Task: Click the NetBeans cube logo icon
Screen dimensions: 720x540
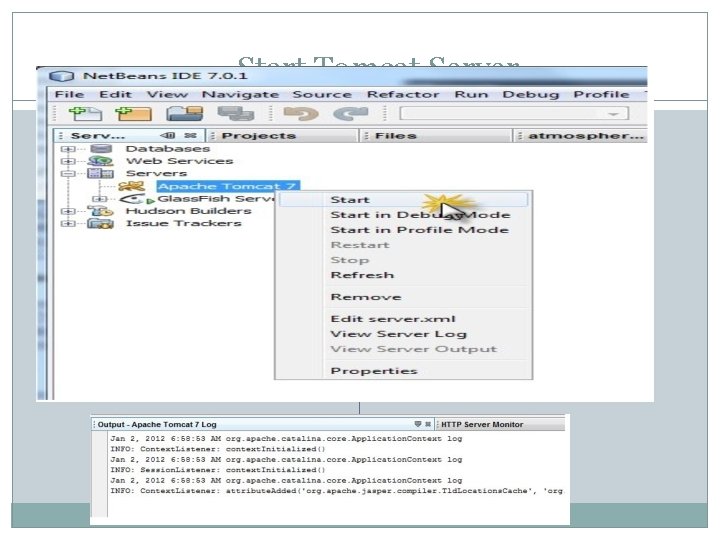Action: tap(62, 76)
